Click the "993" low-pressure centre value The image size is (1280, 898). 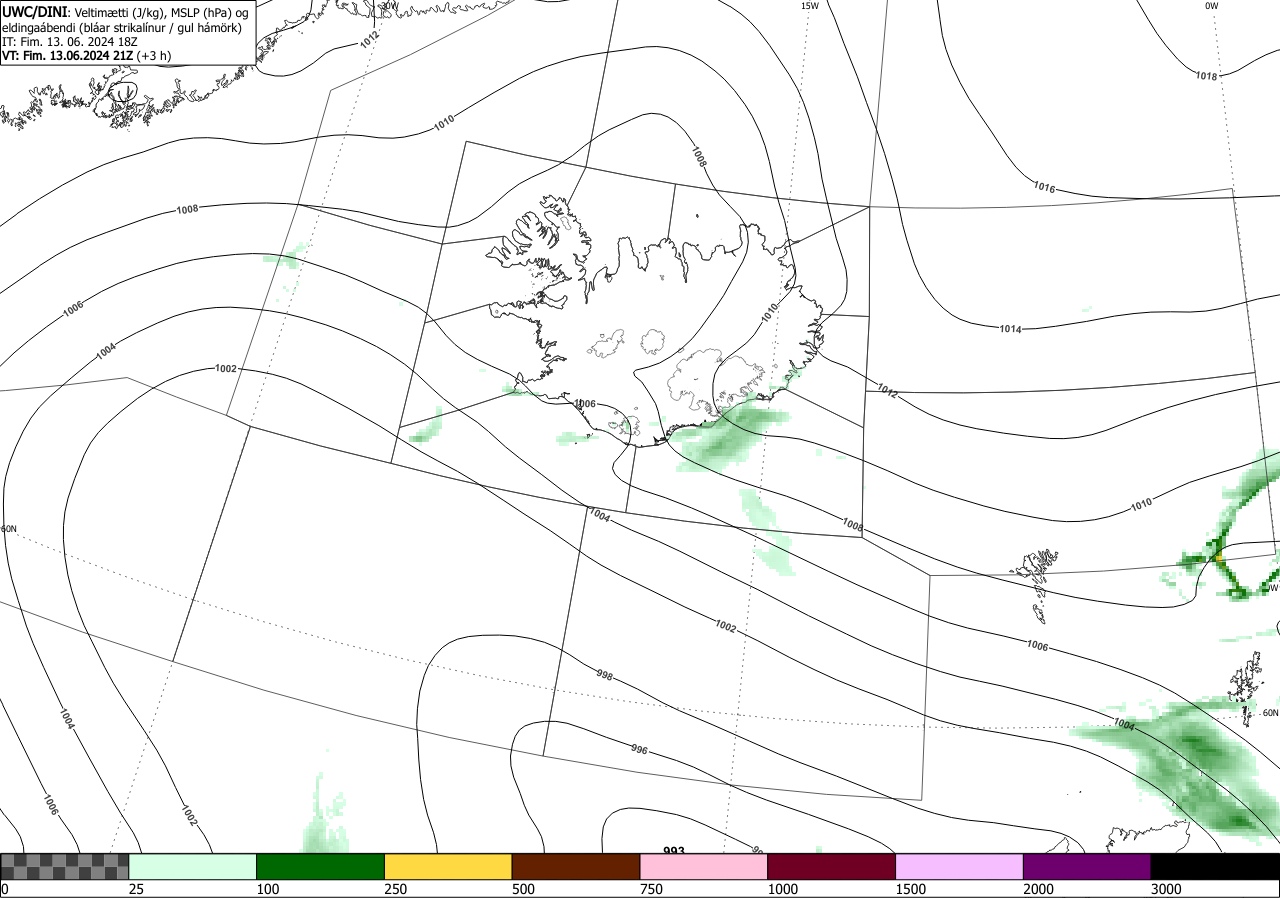tap(674, 851)
